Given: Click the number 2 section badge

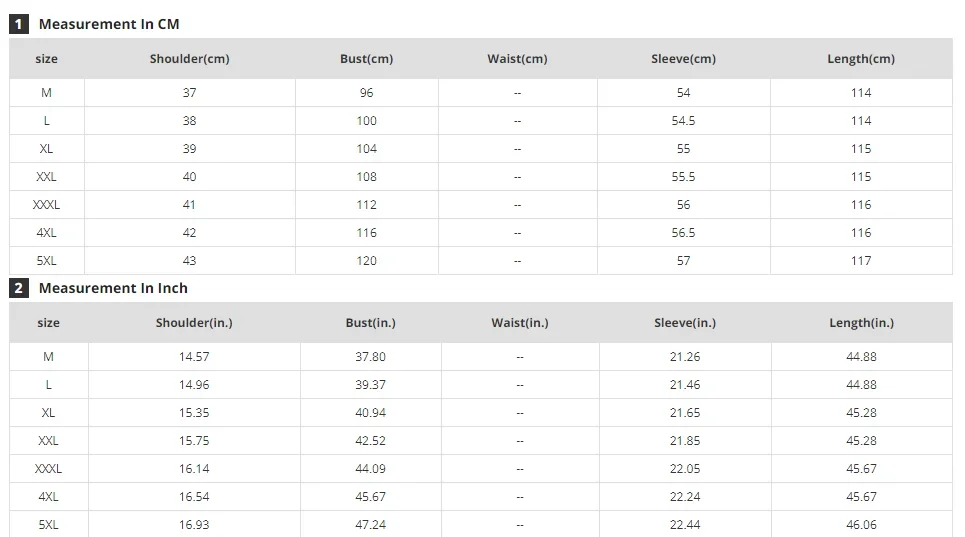Looking at the screenshot, I should (19, 288).
